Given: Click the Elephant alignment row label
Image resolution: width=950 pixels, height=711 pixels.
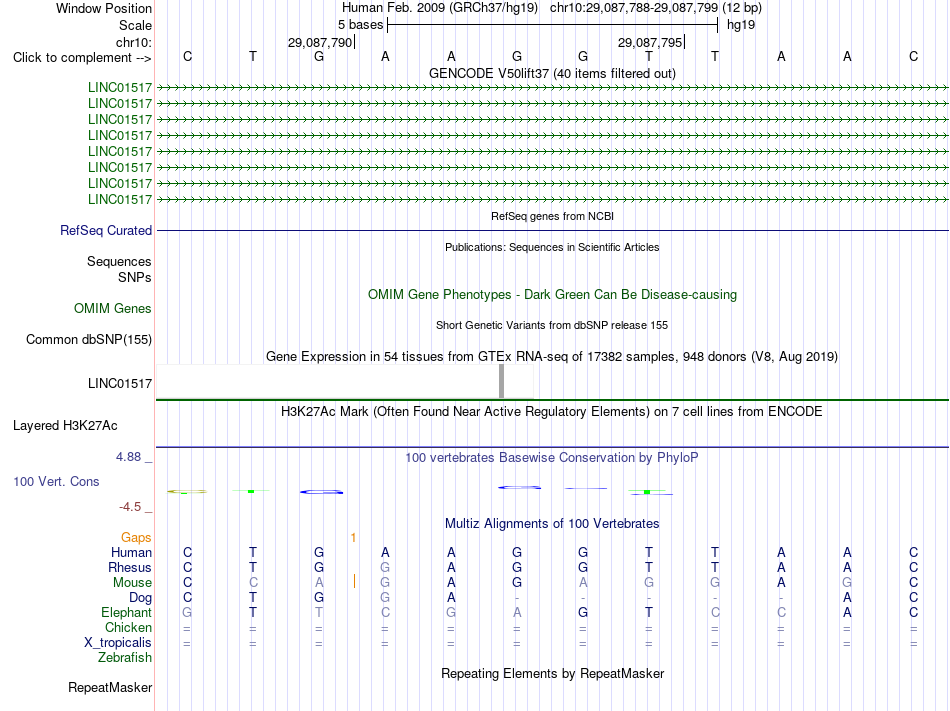Looking at the screenshot, I should 126,612.
